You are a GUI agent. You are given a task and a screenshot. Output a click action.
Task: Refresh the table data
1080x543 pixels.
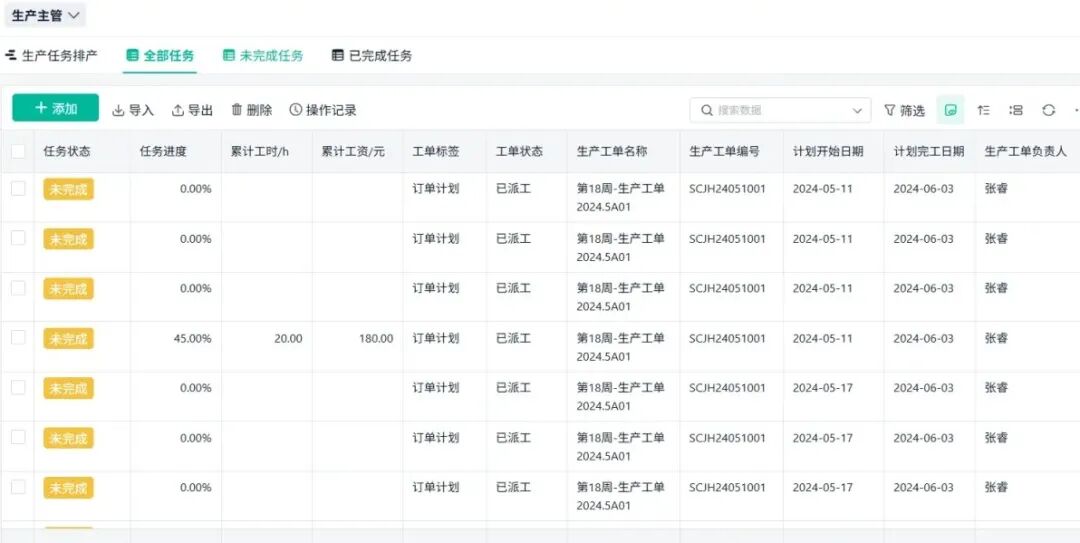pyautogui.click(x=1048, y=110)
